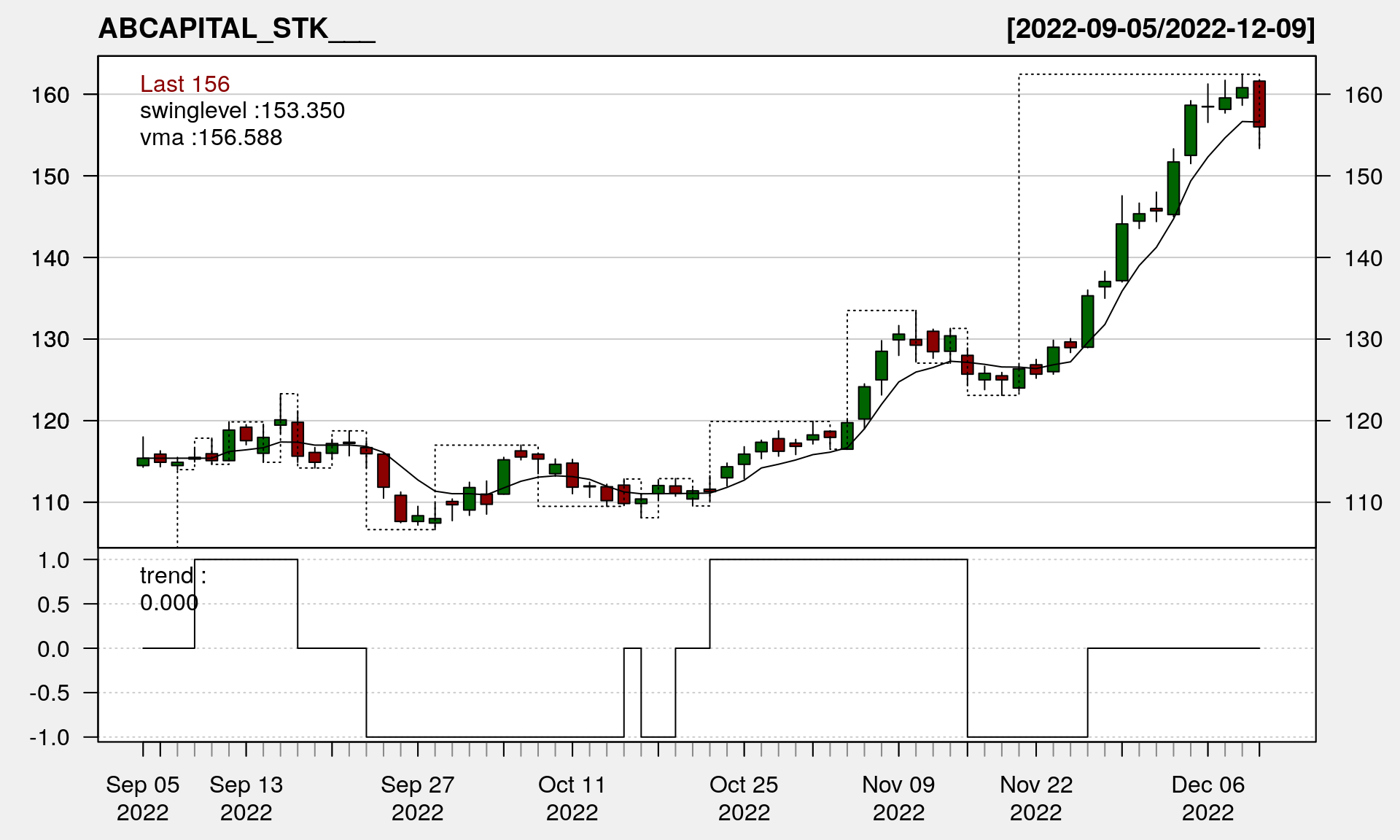Click the 1.0 trend axis label
This screenshot has height=840, width=1400.
[54, 560]
